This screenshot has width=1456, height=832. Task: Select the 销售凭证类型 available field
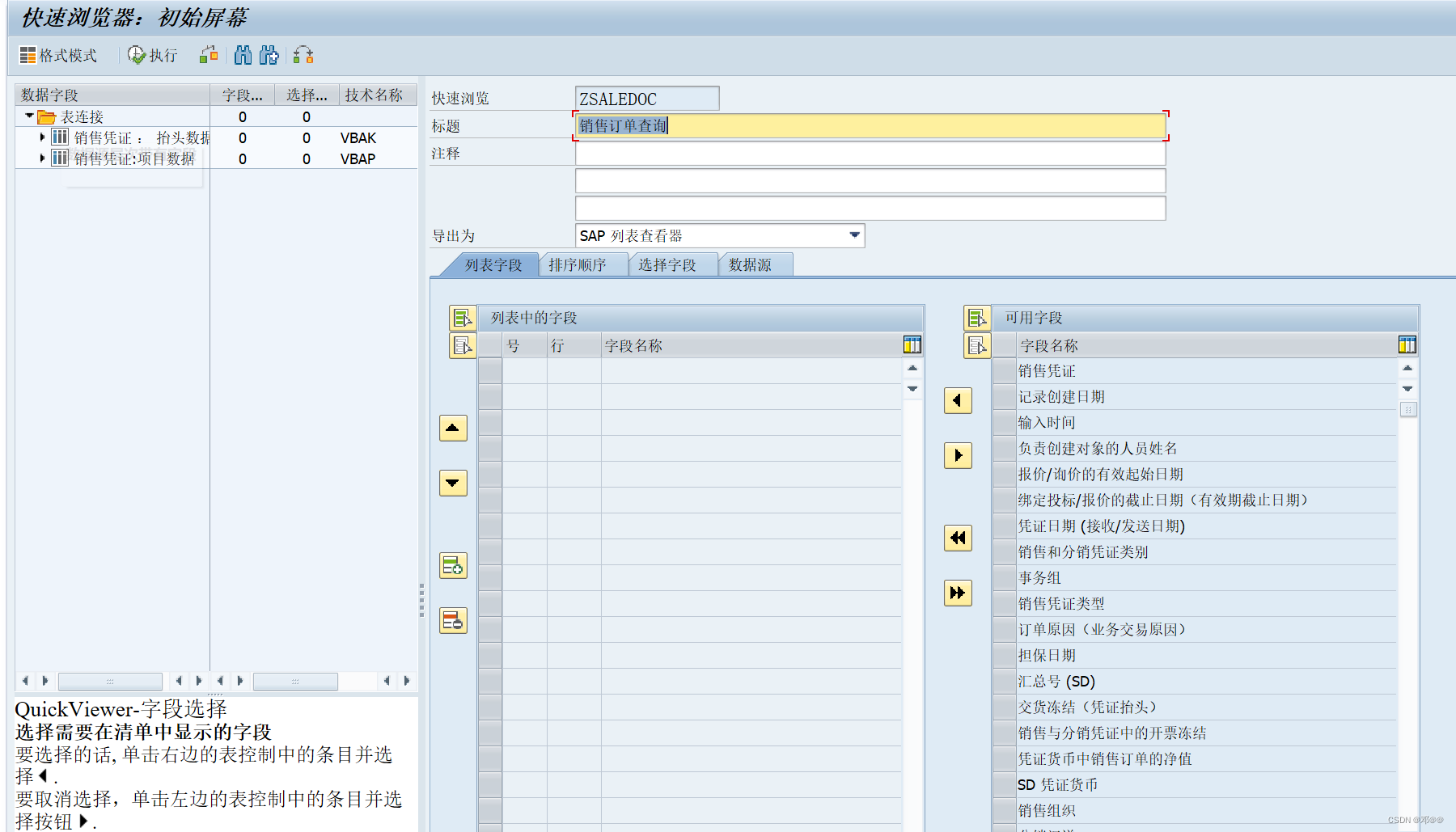pyautogui.click(x=1205, y=604)
